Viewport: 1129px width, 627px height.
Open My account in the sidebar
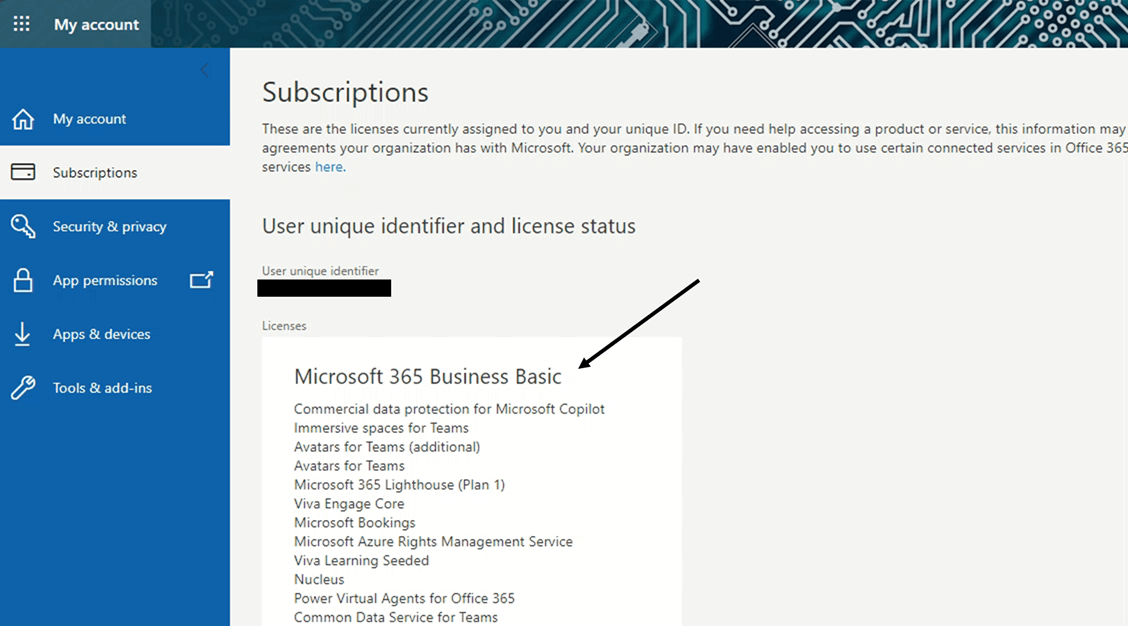[x=89, y=119]
